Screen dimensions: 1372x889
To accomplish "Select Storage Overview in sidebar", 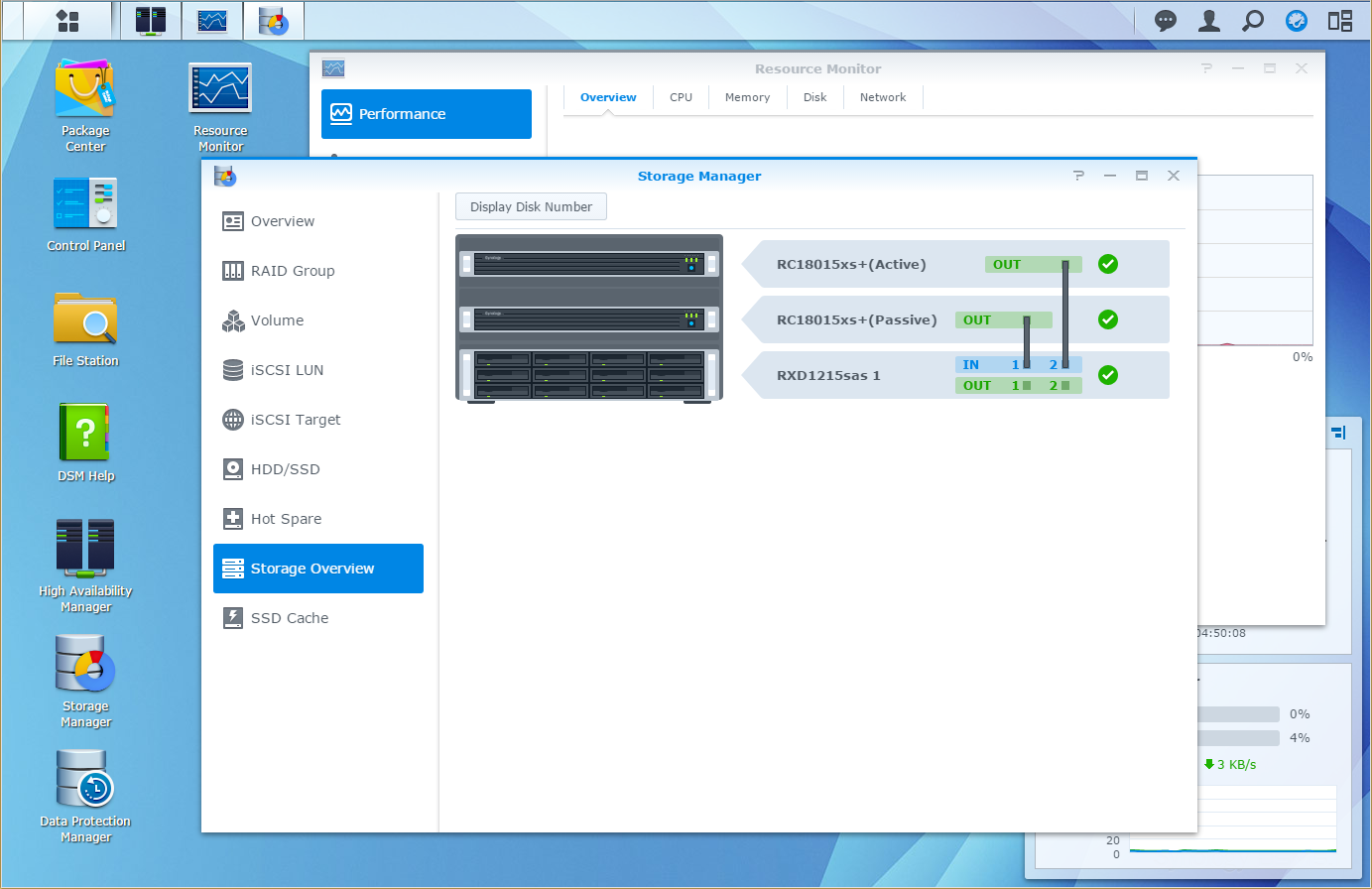I will click(318, 569).
